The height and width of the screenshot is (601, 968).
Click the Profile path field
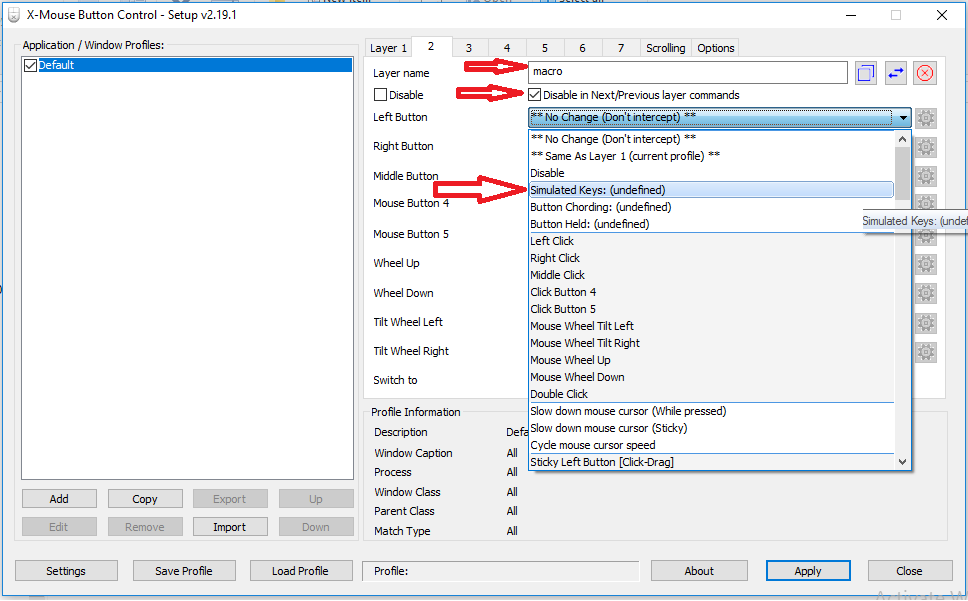[501, 571]
